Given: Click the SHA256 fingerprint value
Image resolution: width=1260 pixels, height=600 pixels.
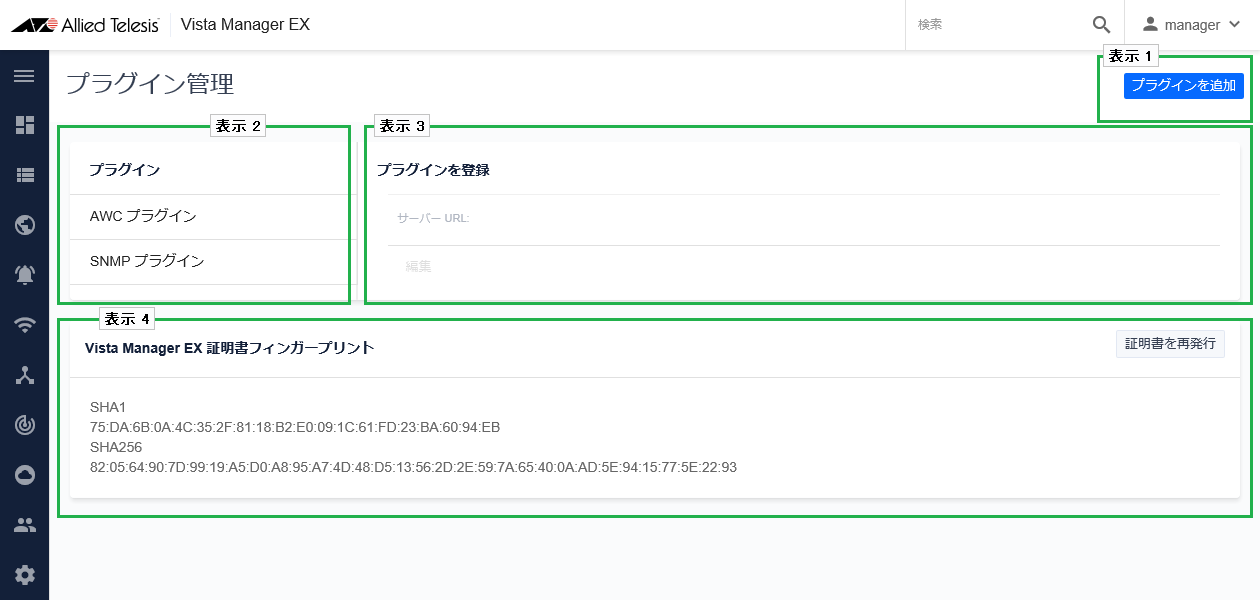Looking at the screenshot, I should click(413, 467).
